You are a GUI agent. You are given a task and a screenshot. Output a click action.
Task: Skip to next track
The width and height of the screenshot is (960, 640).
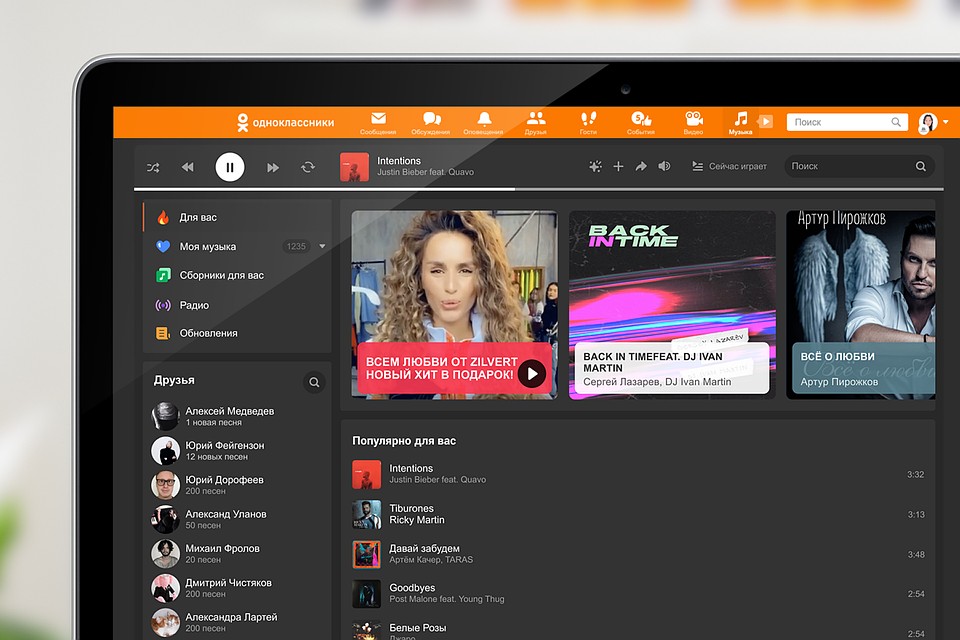pyautogui.click(x=272, y=167)
